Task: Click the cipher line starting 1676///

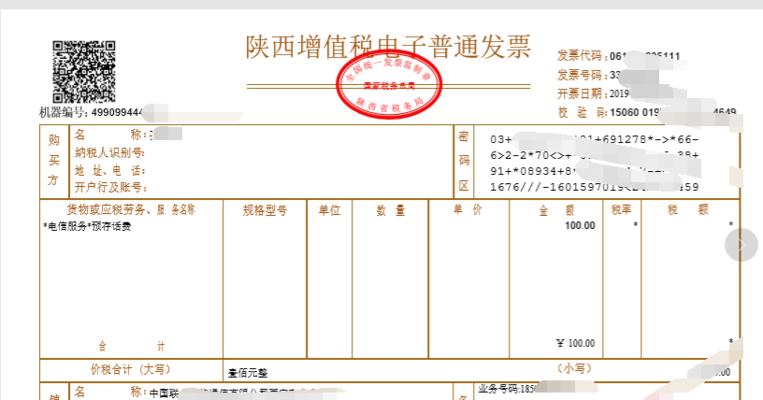Action: tap(594, 187)
